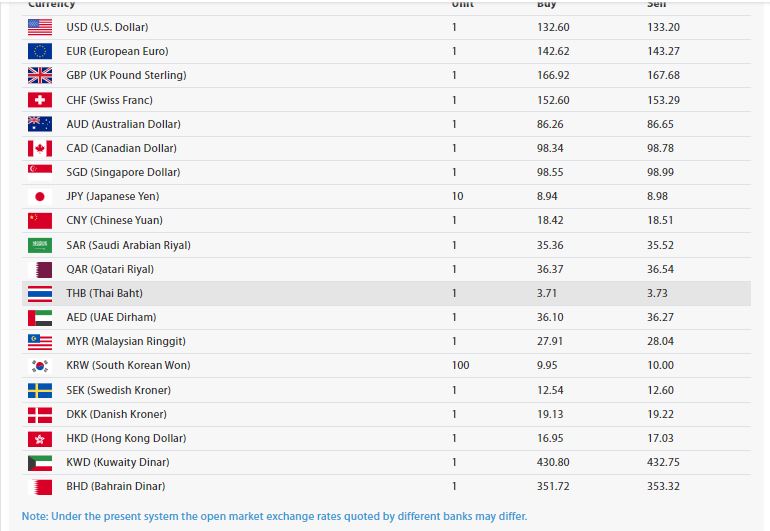Click the Swedish flag icon

click(40, 390)
